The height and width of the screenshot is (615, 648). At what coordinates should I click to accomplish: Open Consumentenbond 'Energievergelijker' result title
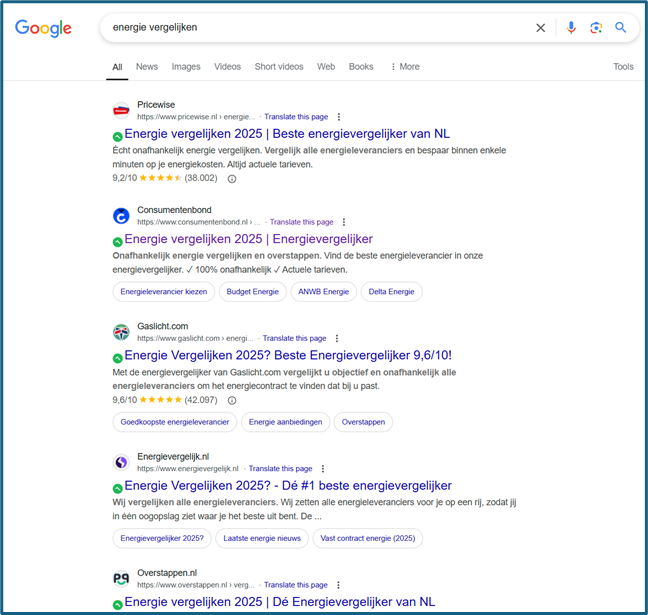click(x=248, y=239)
